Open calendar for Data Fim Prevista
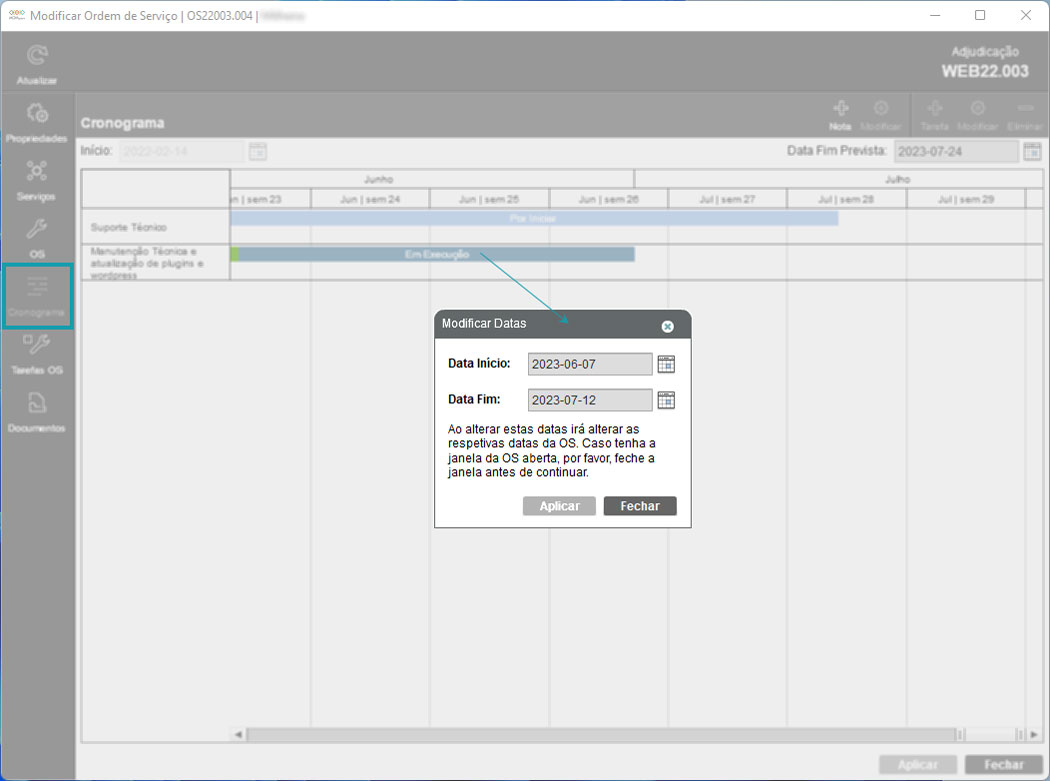This screenshot has width=1050, height=781. (x=1032, y=151)
